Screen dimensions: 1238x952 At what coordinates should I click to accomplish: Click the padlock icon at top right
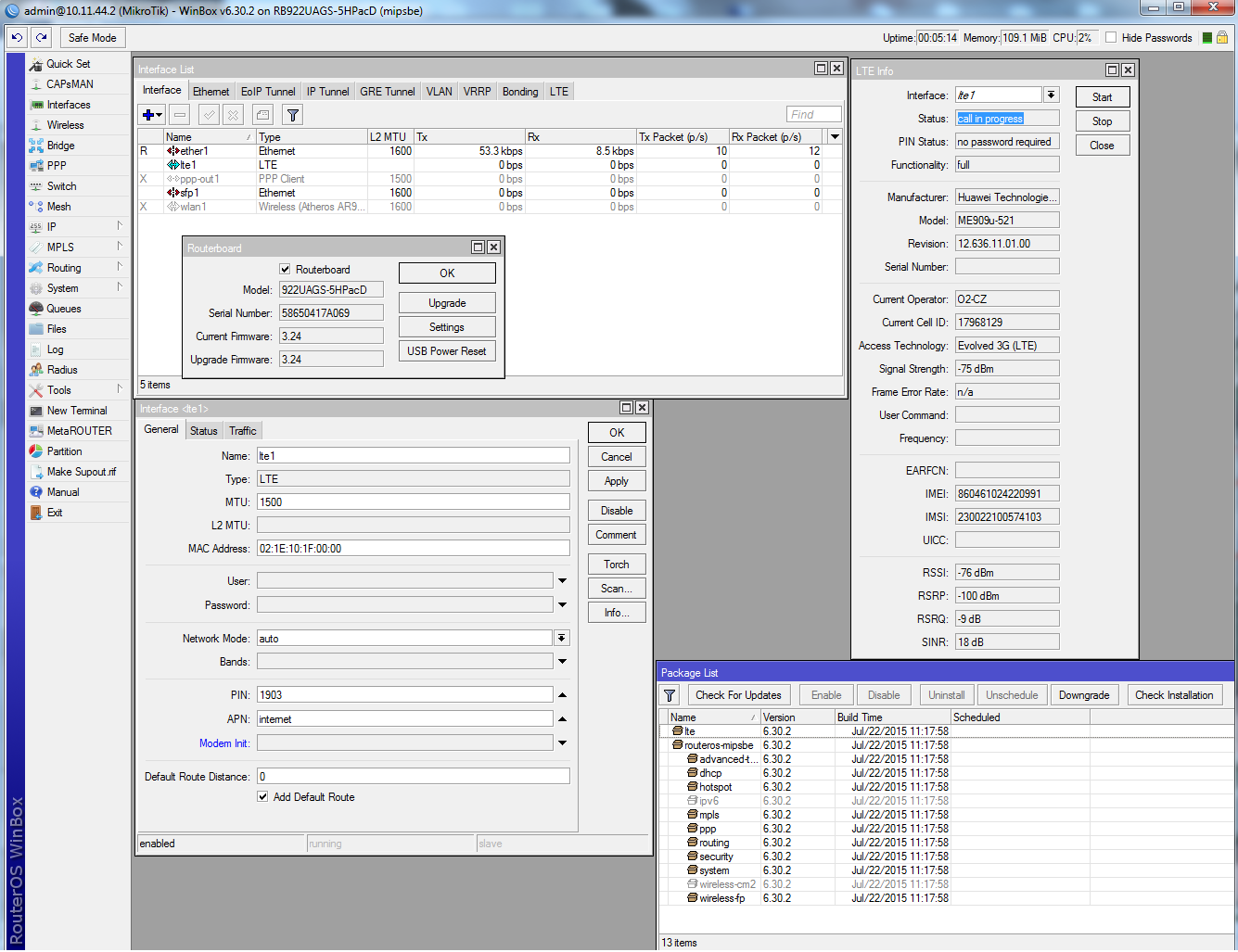click(x=1222, y=38)
